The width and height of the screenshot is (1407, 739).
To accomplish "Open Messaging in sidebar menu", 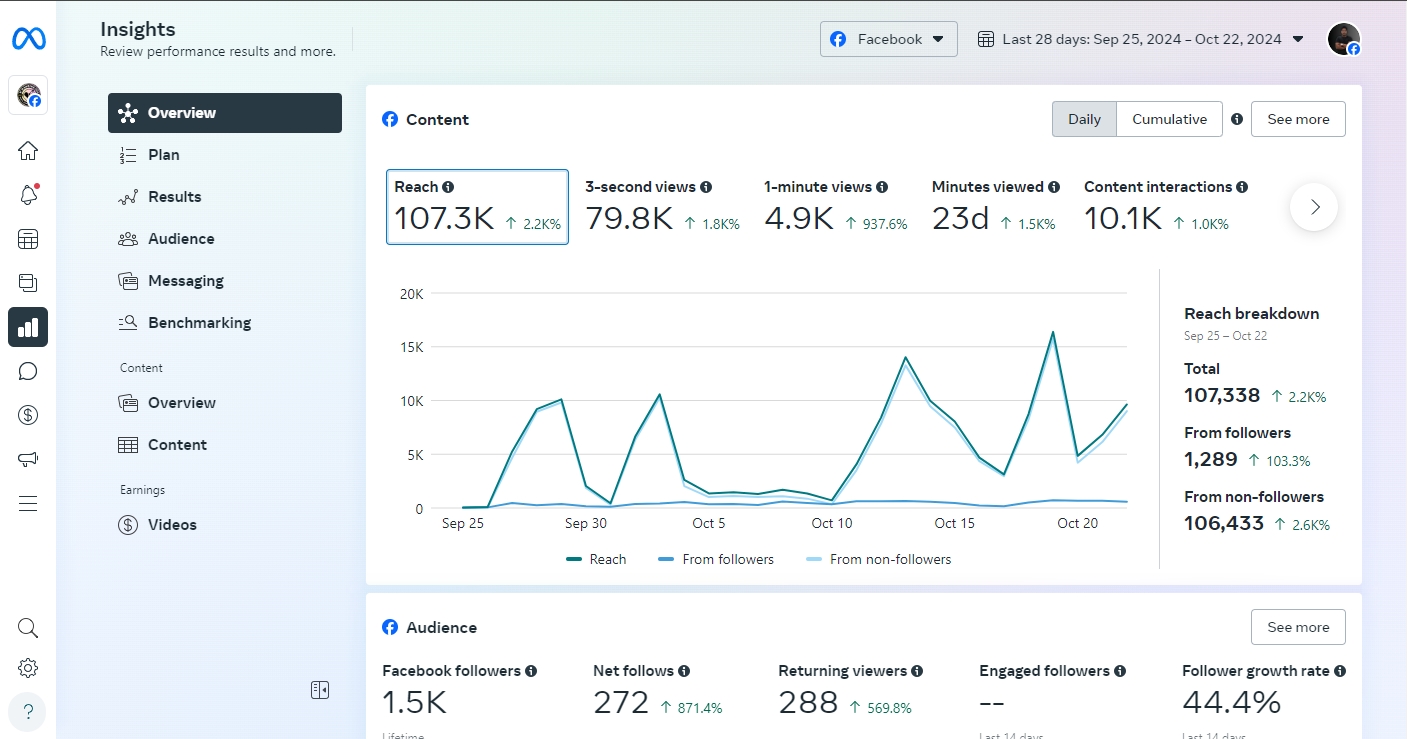I will (x=225, y=281).
